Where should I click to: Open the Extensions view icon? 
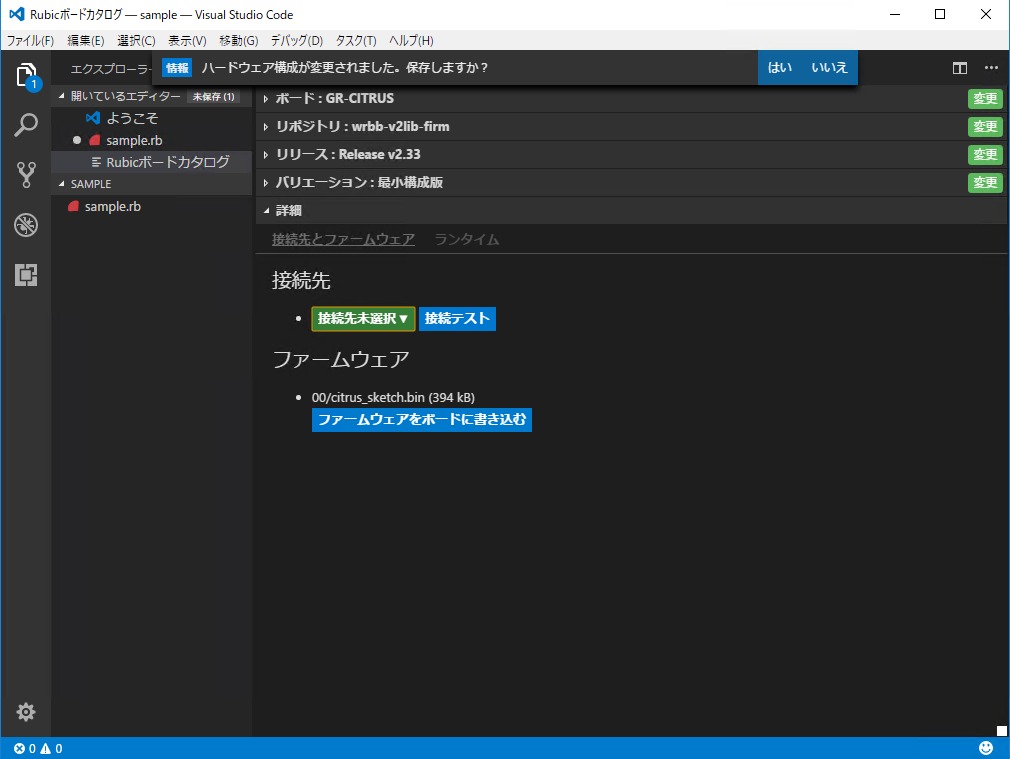(x=26, y=275)
